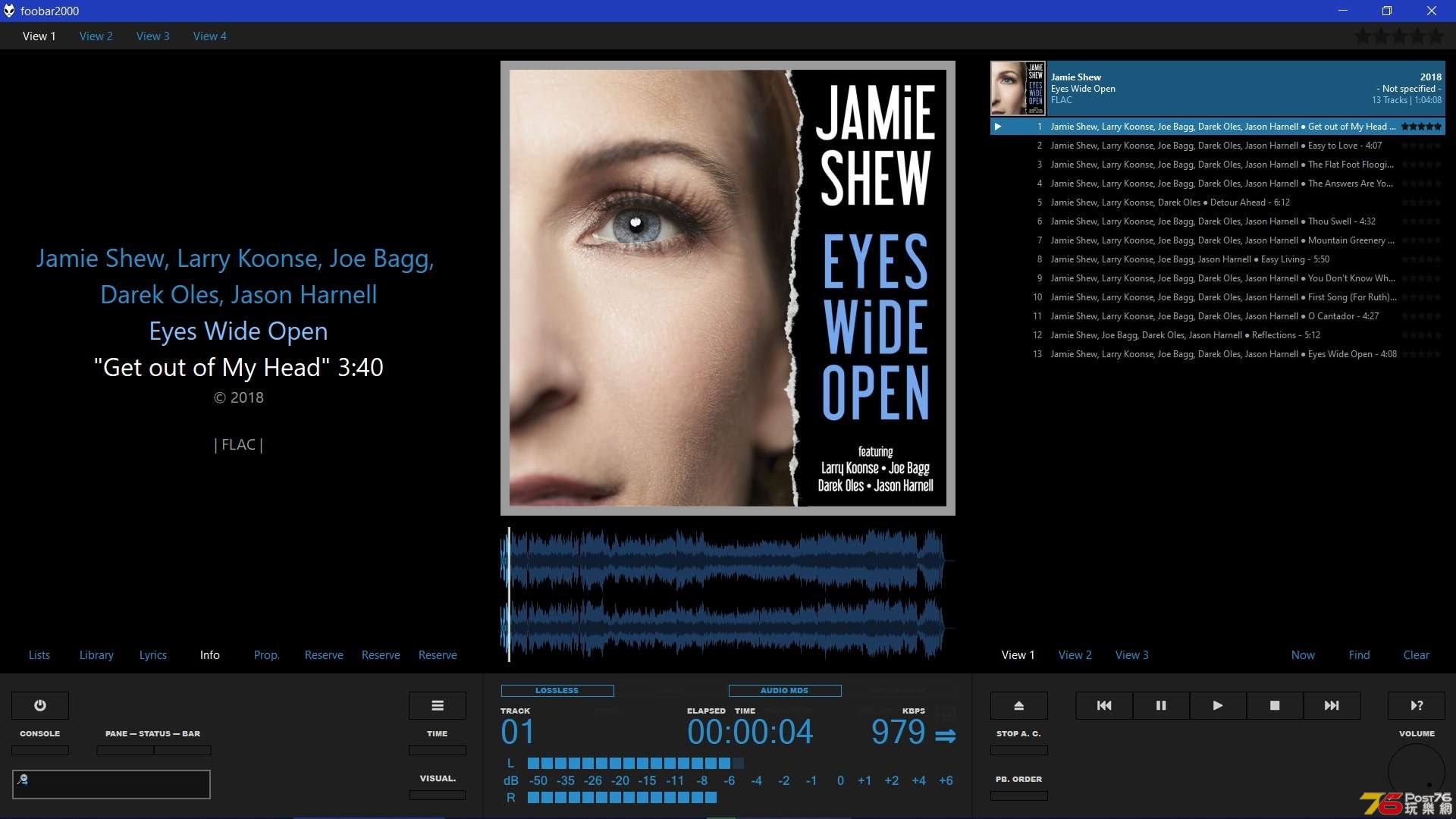Switch playlist pane to View 2
This screenshot has height=819, width=1456.
pyautogui.click(x=1075, y=655)
